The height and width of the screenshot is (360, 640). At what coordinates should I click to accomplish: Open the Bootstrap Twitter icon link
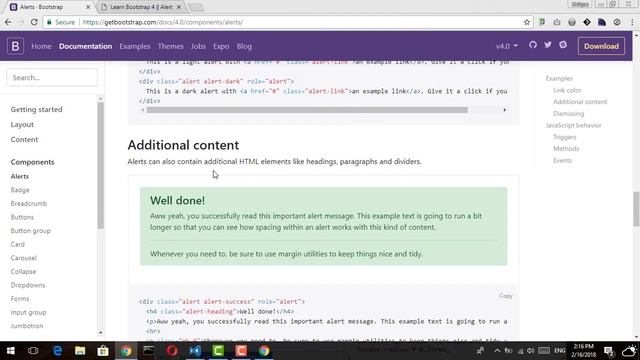point(548,45)
